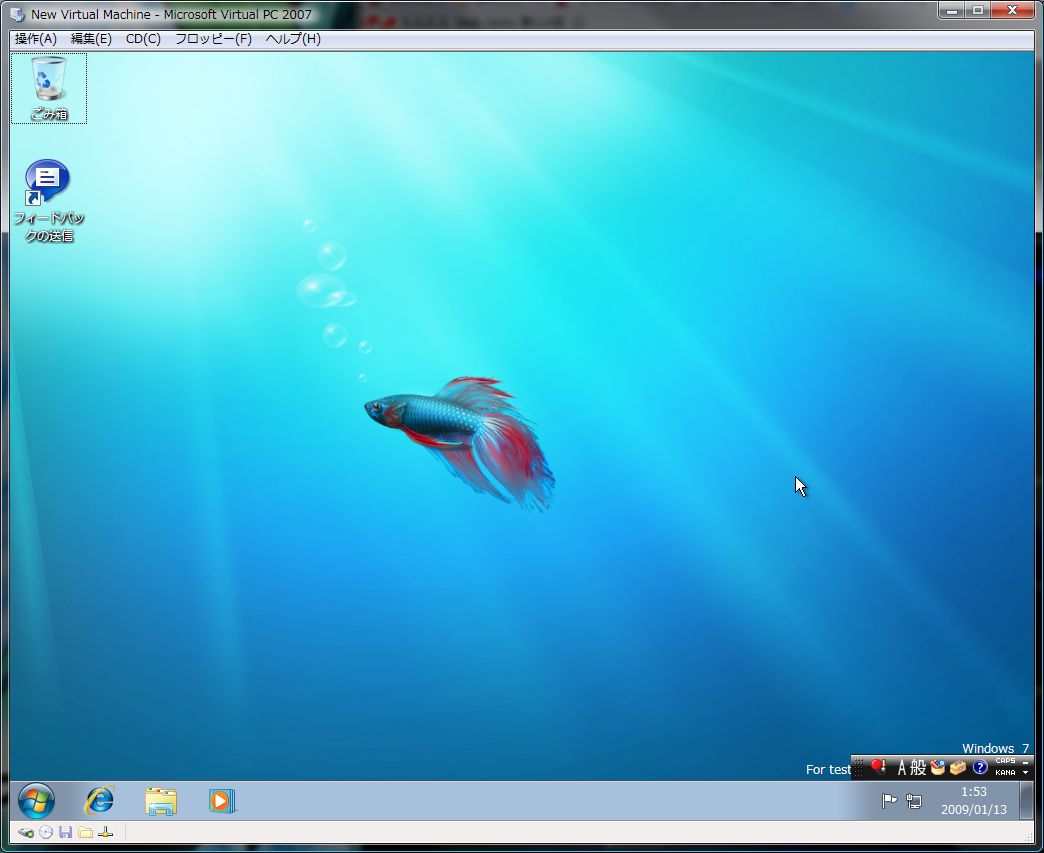Click the Virtual PC CD drive status icon

(46, 832)
